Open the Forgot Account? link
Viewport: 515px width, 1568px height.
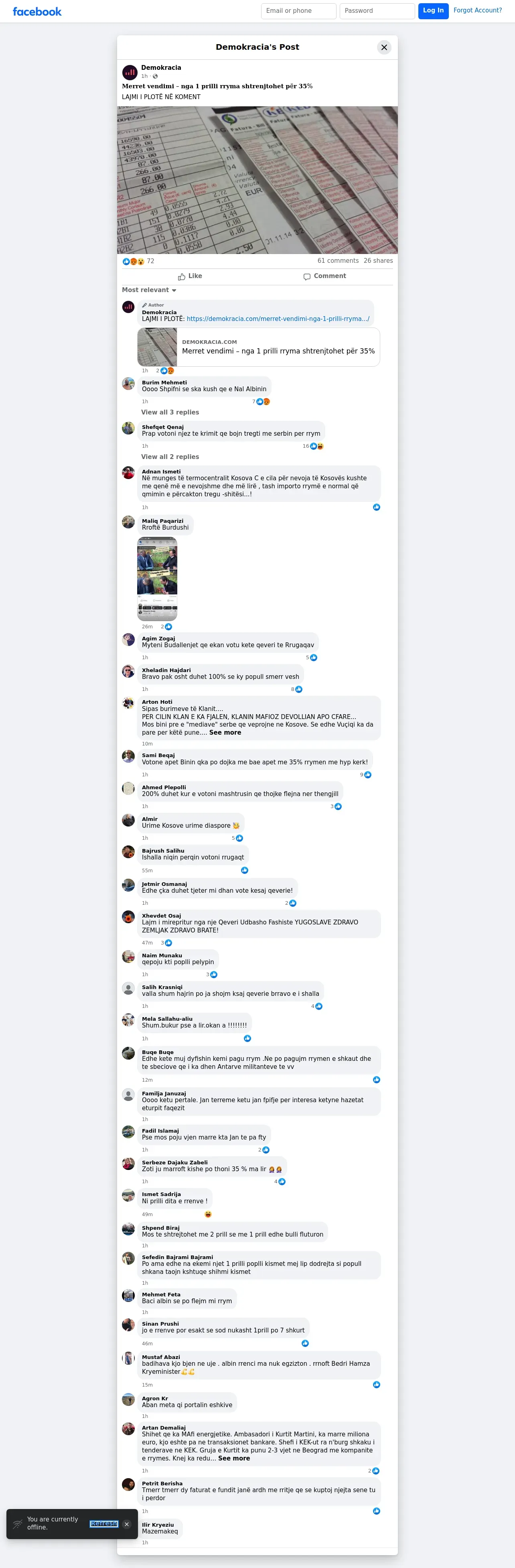(478, 10)
